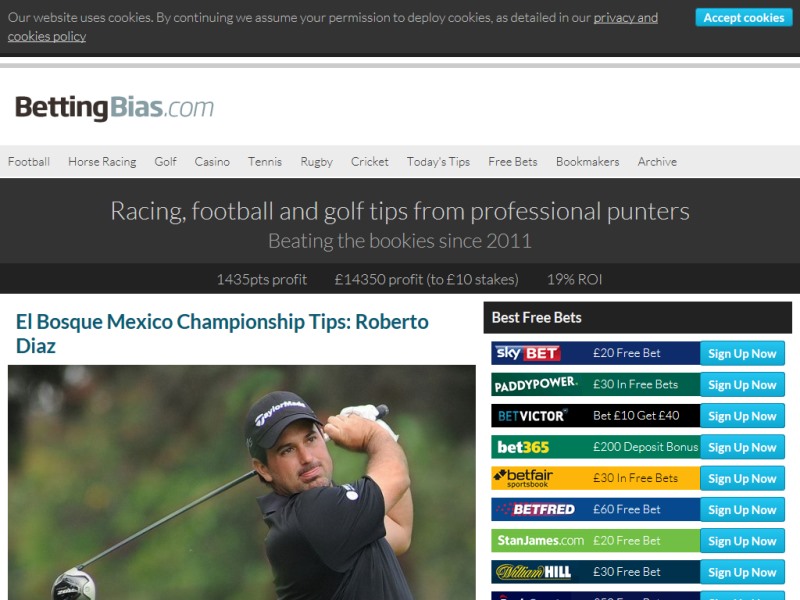Screen dimensions: 800x600
Task: Click the William Hill logo
Action: (x=533, y=572)
